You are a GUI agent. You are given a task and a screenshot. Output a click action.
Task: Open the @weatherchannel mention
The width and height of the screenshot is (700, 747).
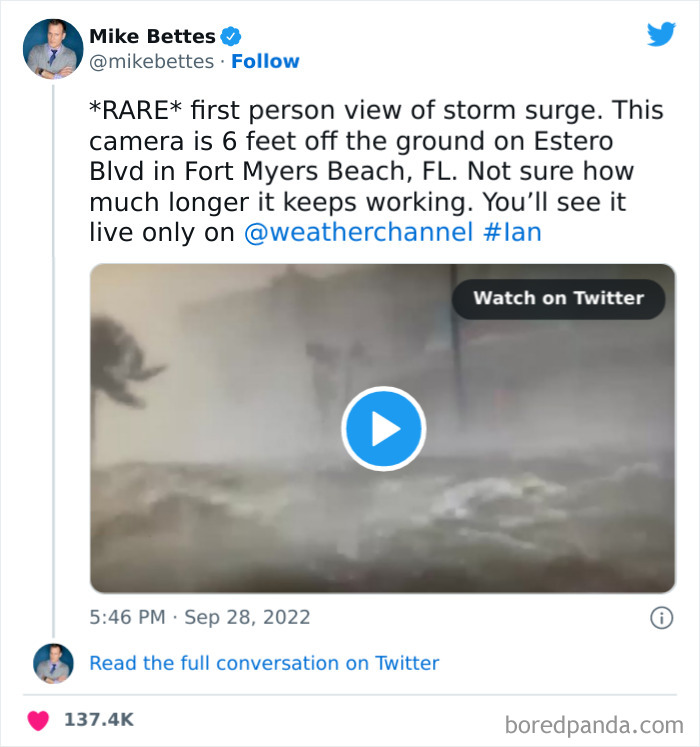pyautogui.click(x=358, y=232)
